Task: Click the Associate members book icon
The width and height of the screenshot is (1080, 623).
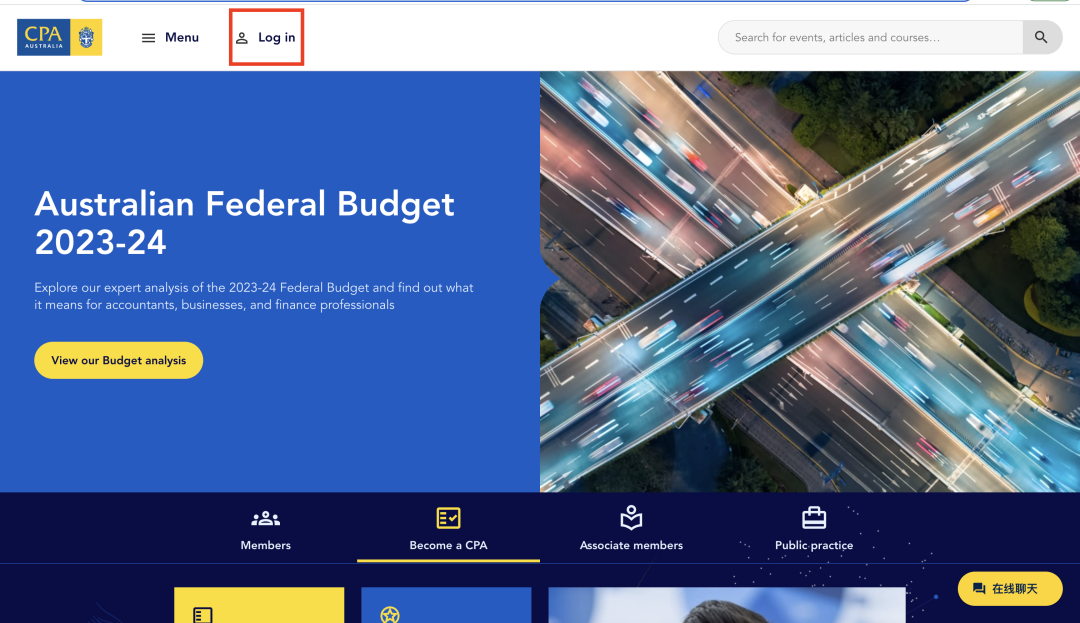Action: (631, 518)
